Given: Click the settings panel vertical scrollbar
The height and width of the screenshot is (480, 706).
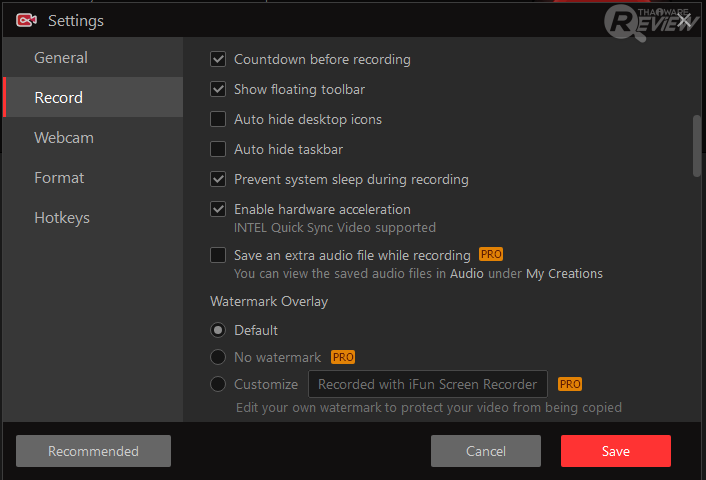Looking at the screenshot, I should (x=697, y=146).
